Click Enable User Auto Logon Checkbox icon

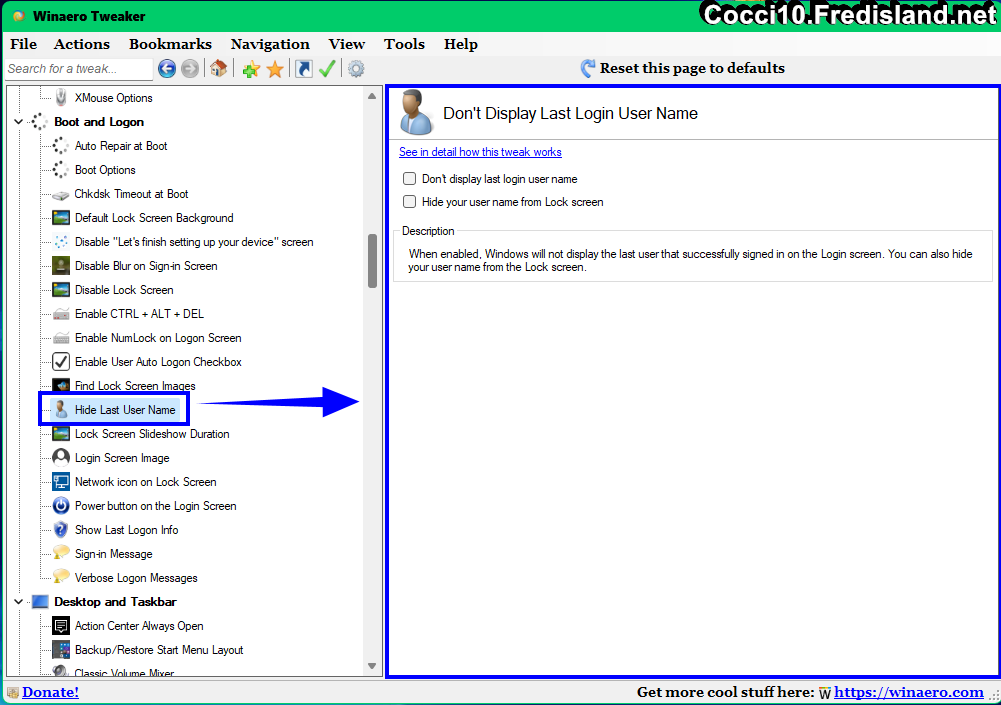(61, 362)
